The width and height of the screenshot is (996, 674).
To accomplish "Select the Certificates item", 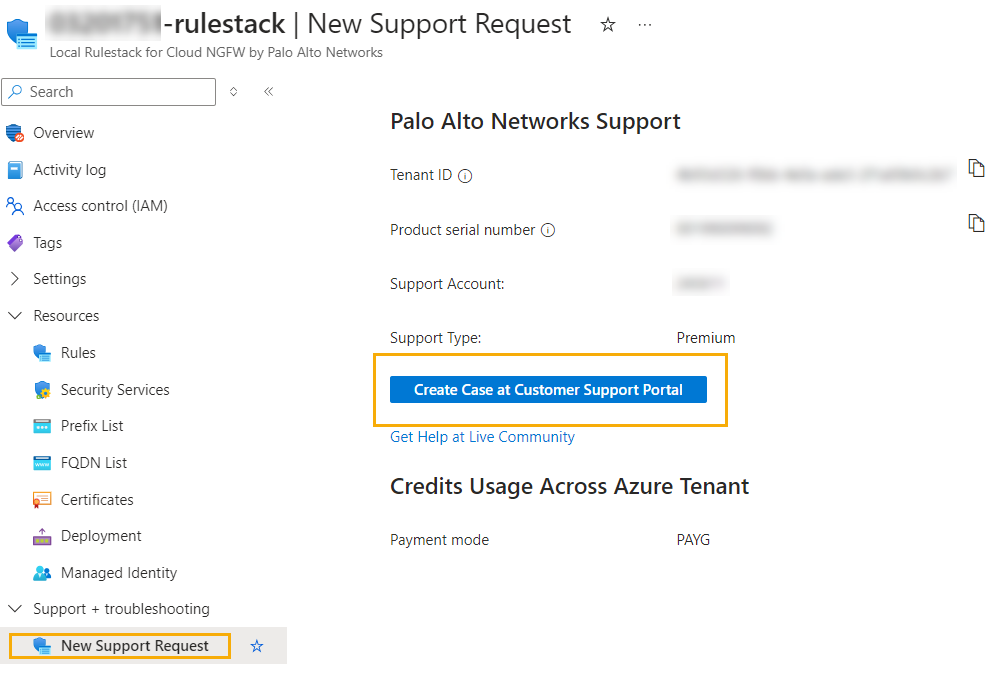I will (97, 500).
